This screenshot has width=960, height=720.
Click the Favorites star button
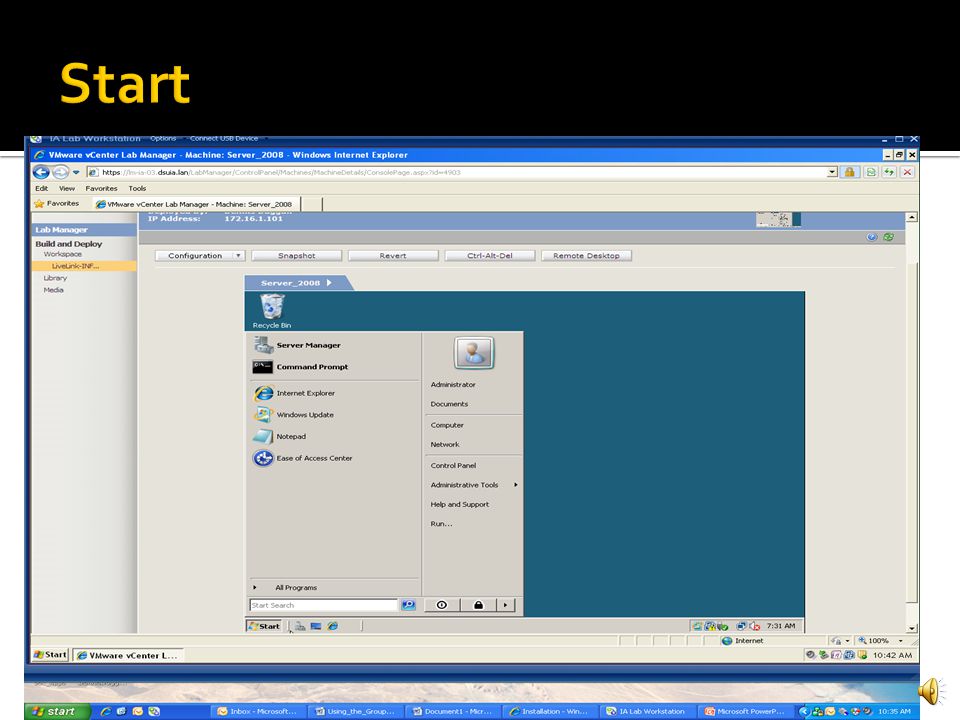click(x=56, y=203)
